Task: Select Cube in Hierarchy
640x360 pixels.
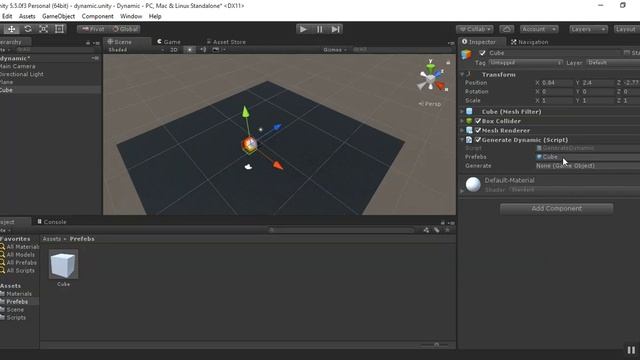Action: [x=50, y=90]
